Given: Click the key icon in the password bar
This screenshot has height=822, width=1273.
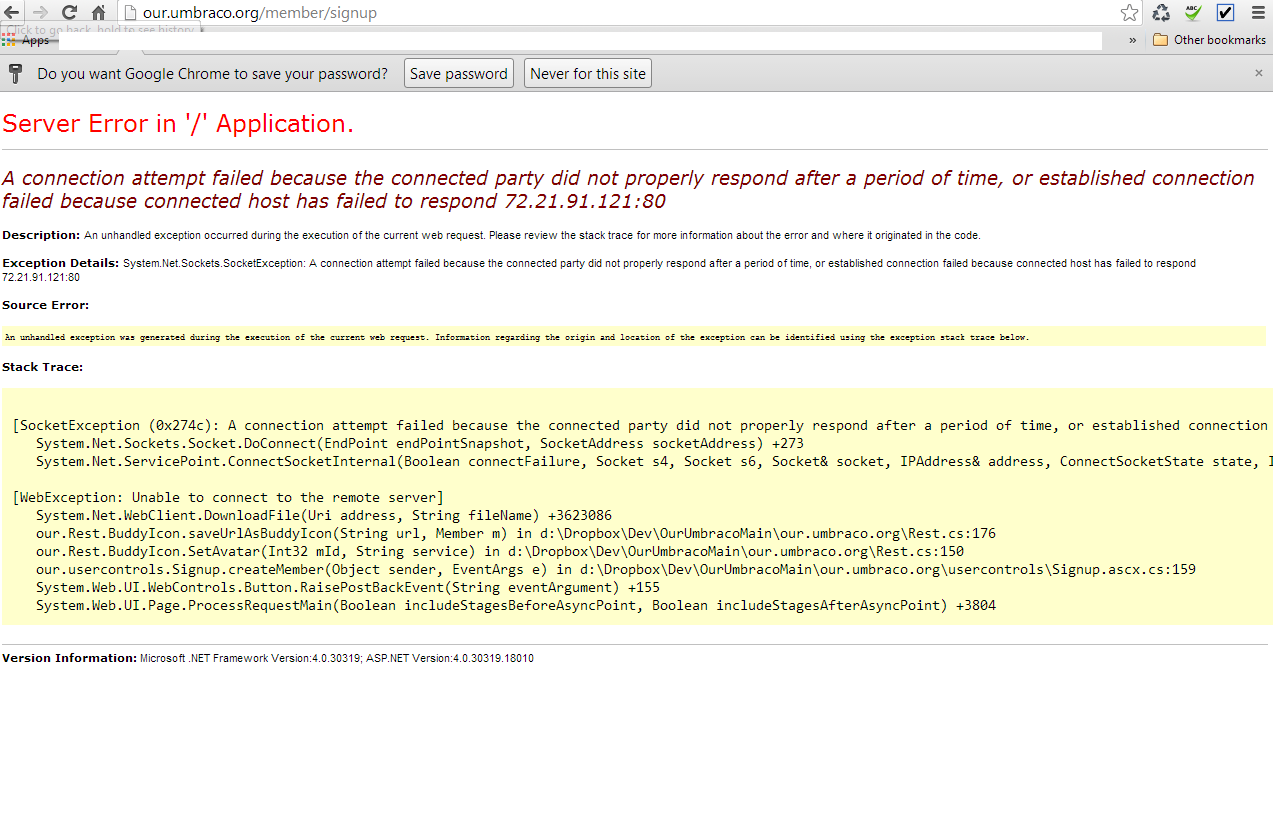Looking at the screenshot, I should [x=15, y=73].
